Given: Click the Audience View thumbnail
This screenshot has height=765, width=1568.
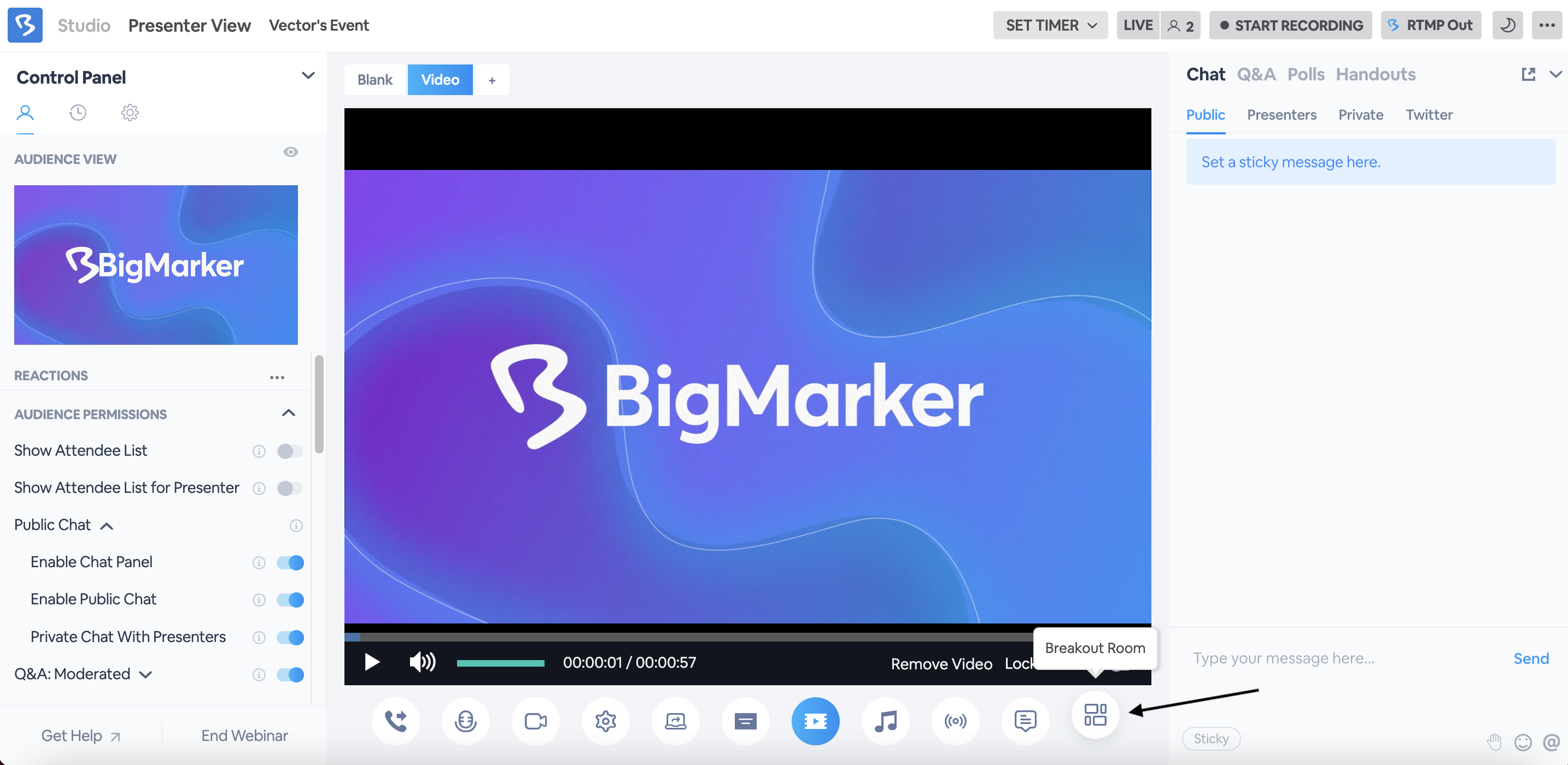Looking at the screenshot, I should pyautogui.click(x=156, y=264).
